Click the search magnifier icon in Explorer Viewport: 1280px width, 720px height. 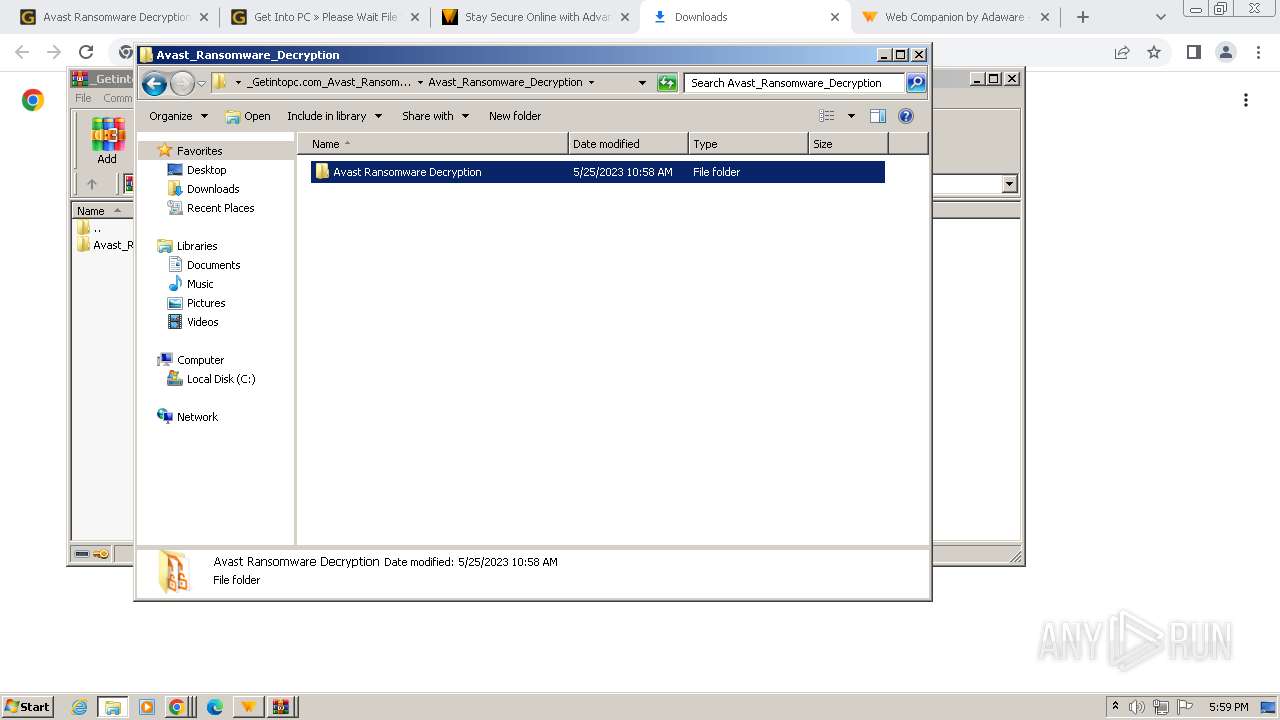(x=916, y=83)
